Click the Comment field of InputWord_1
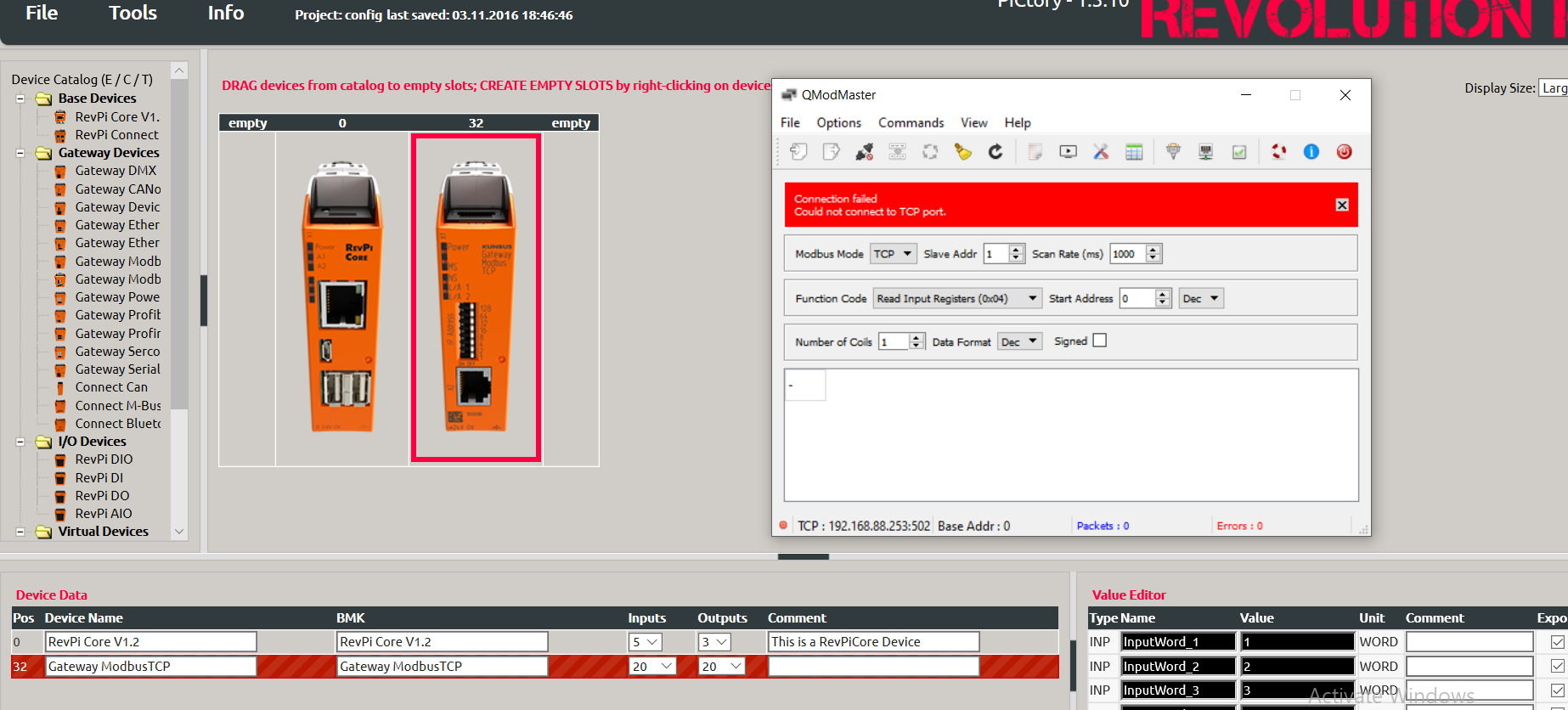 (1469, 642)
